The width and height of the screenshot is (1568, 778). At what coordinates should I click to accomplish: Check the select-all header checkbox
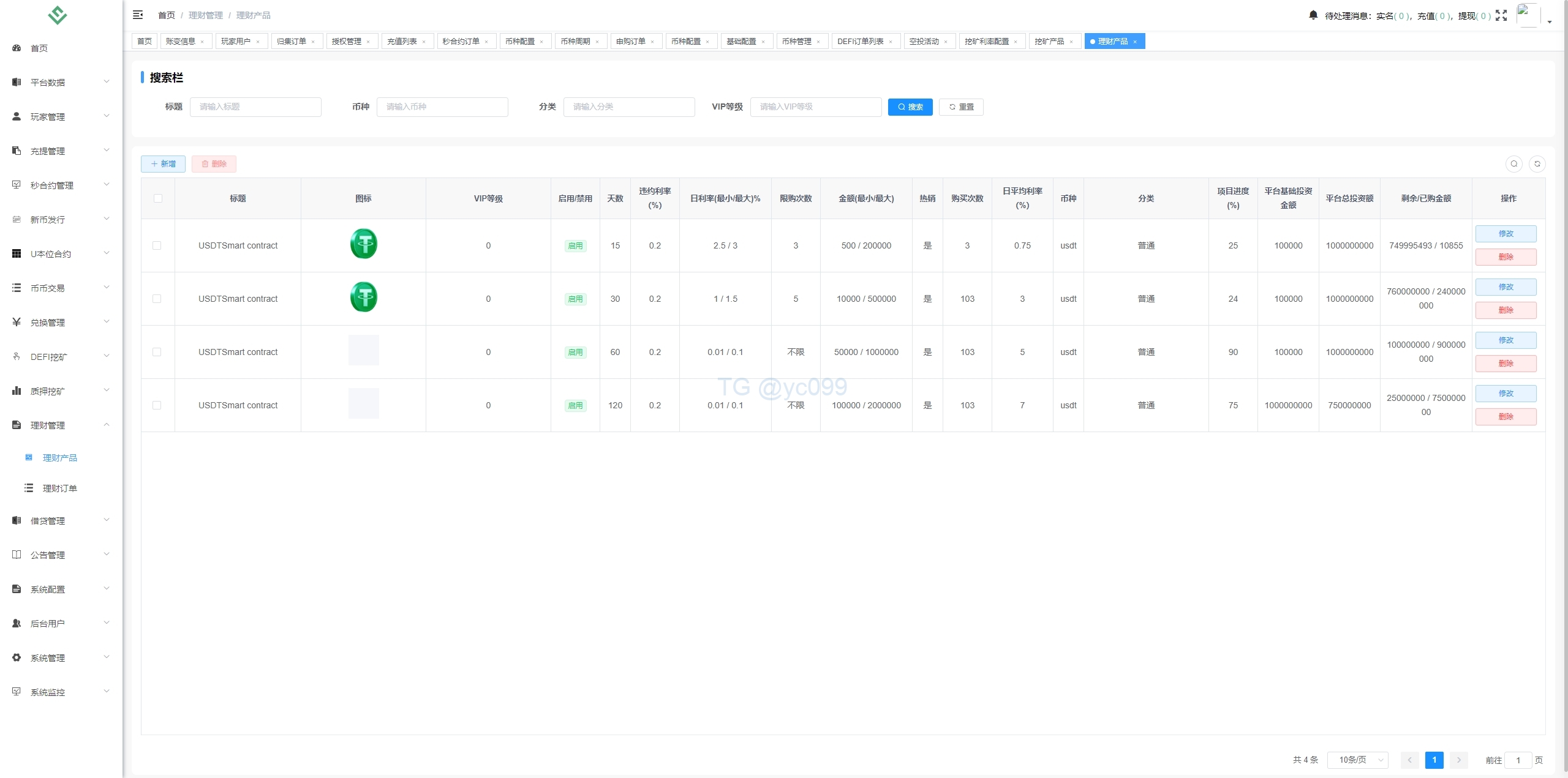(x=157, y=198)
